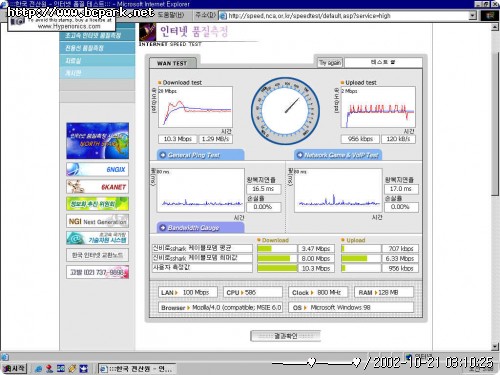Open the 도움말(H) help menu

coord(170,15)
